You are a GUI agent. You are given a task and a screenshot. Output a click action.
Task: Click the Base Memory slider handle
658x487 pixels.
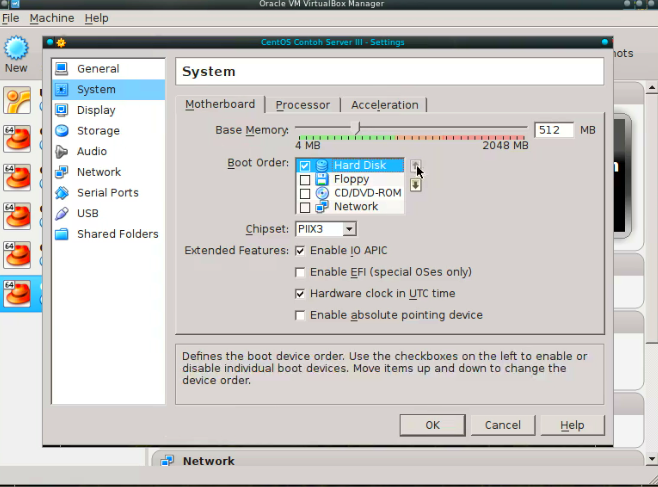(357, 128)
